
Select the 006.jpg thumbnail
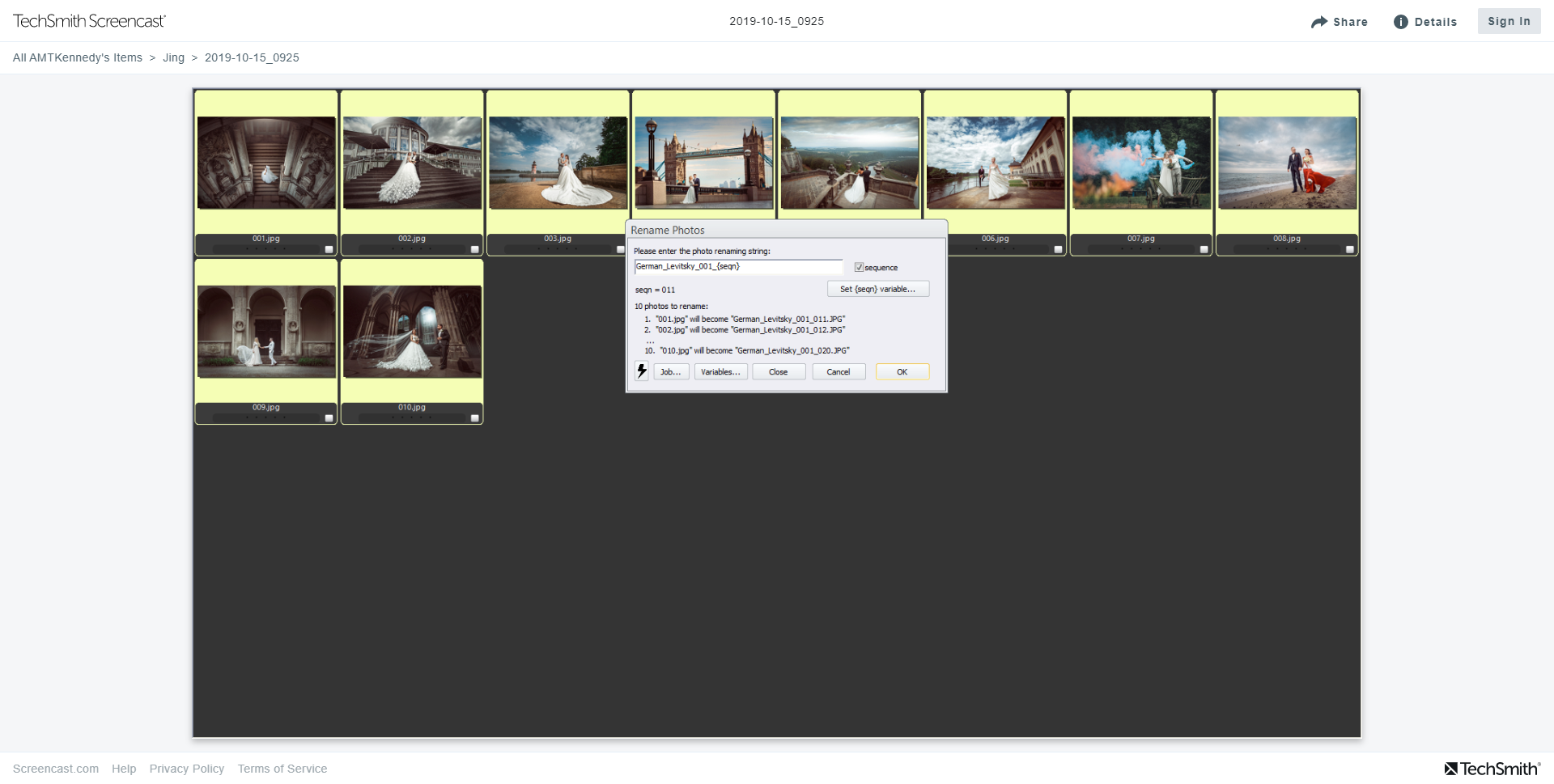[x=996, y=163]
